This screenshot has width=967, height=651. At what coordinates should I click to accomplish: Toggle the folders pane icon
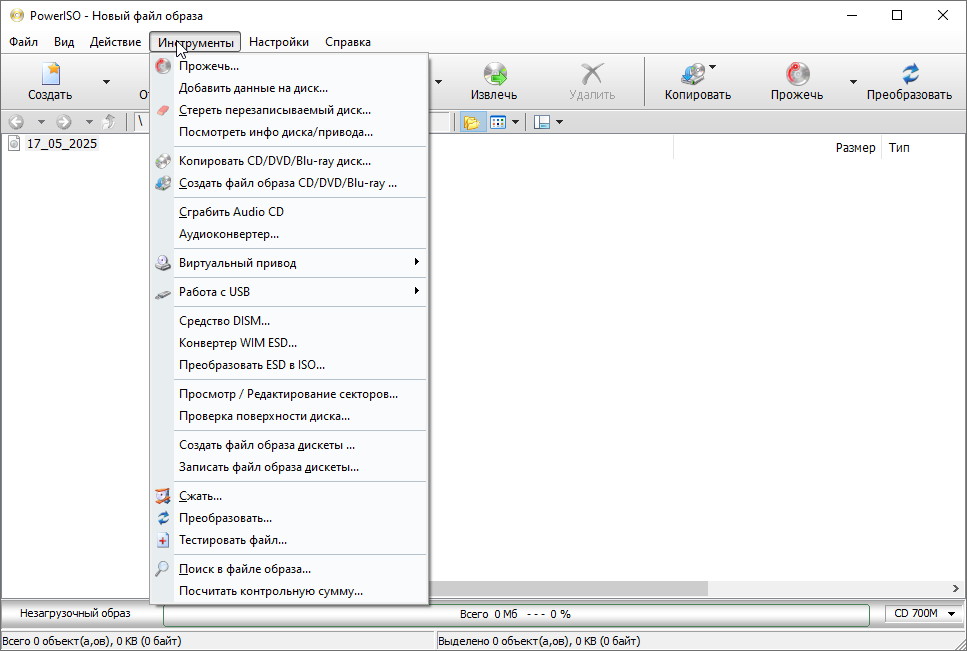click(x=472, y=122)
